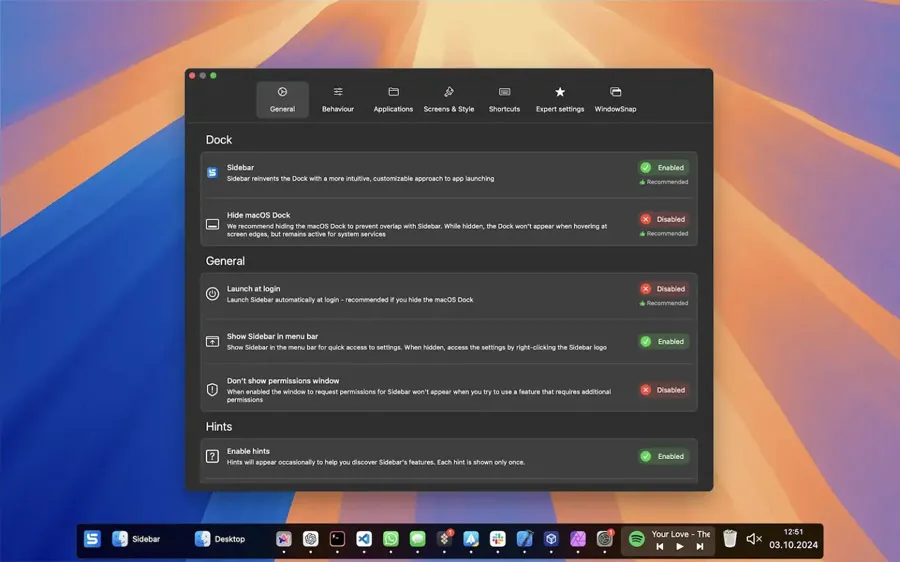Open WhatsApp from the dock
The image size is (900, 562).
(x=391, y=539)
